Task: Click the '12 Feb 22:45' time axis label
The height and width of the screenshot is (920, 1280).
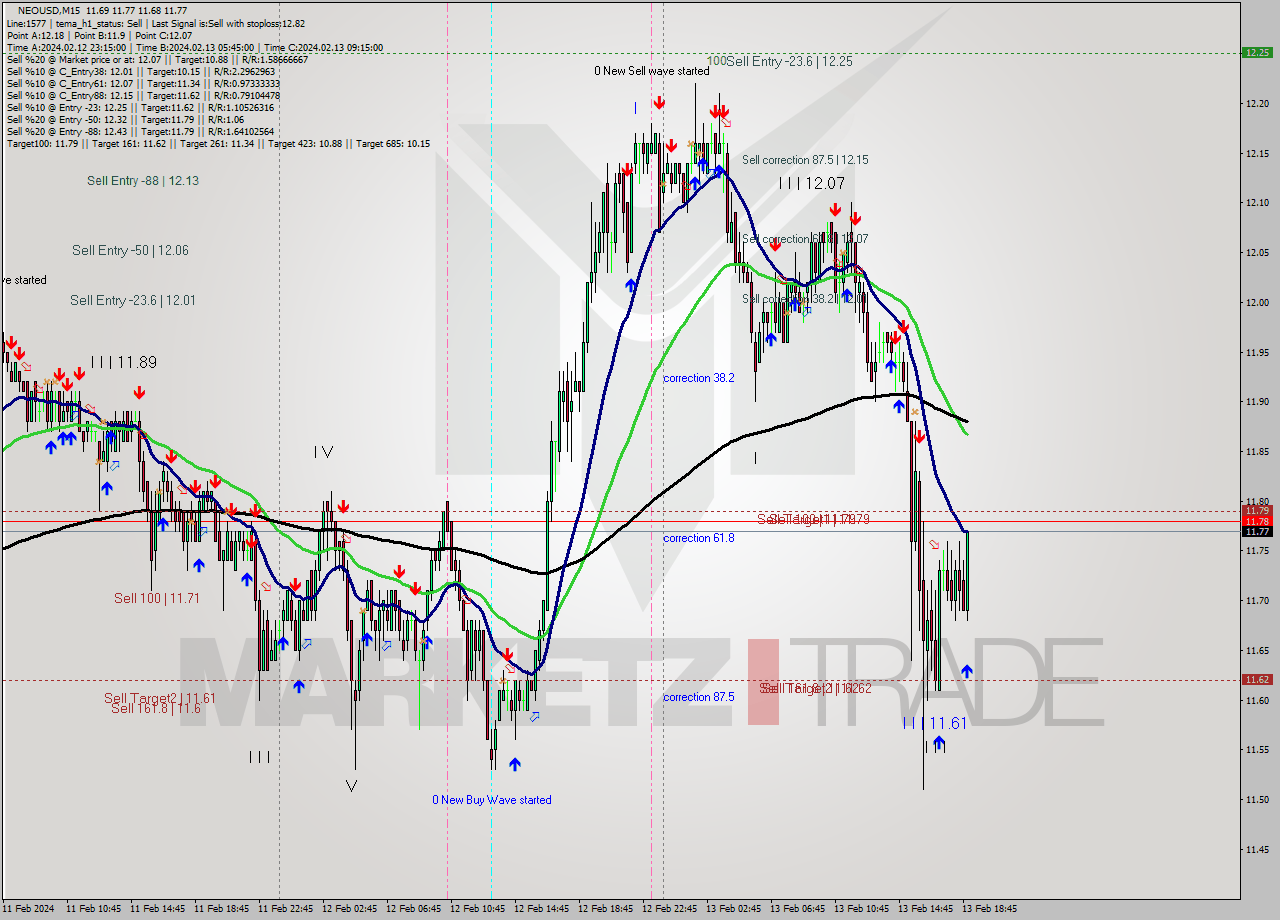Action: tap(670, 909)
